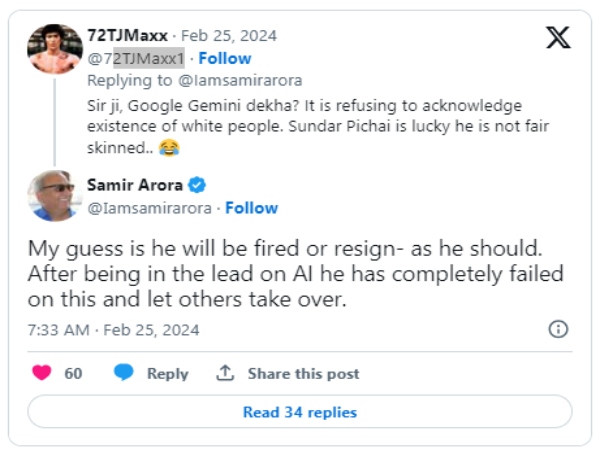Viewport: 600px width, 450px height.
Task: Open the 72TJMaxx profile picture
Action: click(55, 48)
